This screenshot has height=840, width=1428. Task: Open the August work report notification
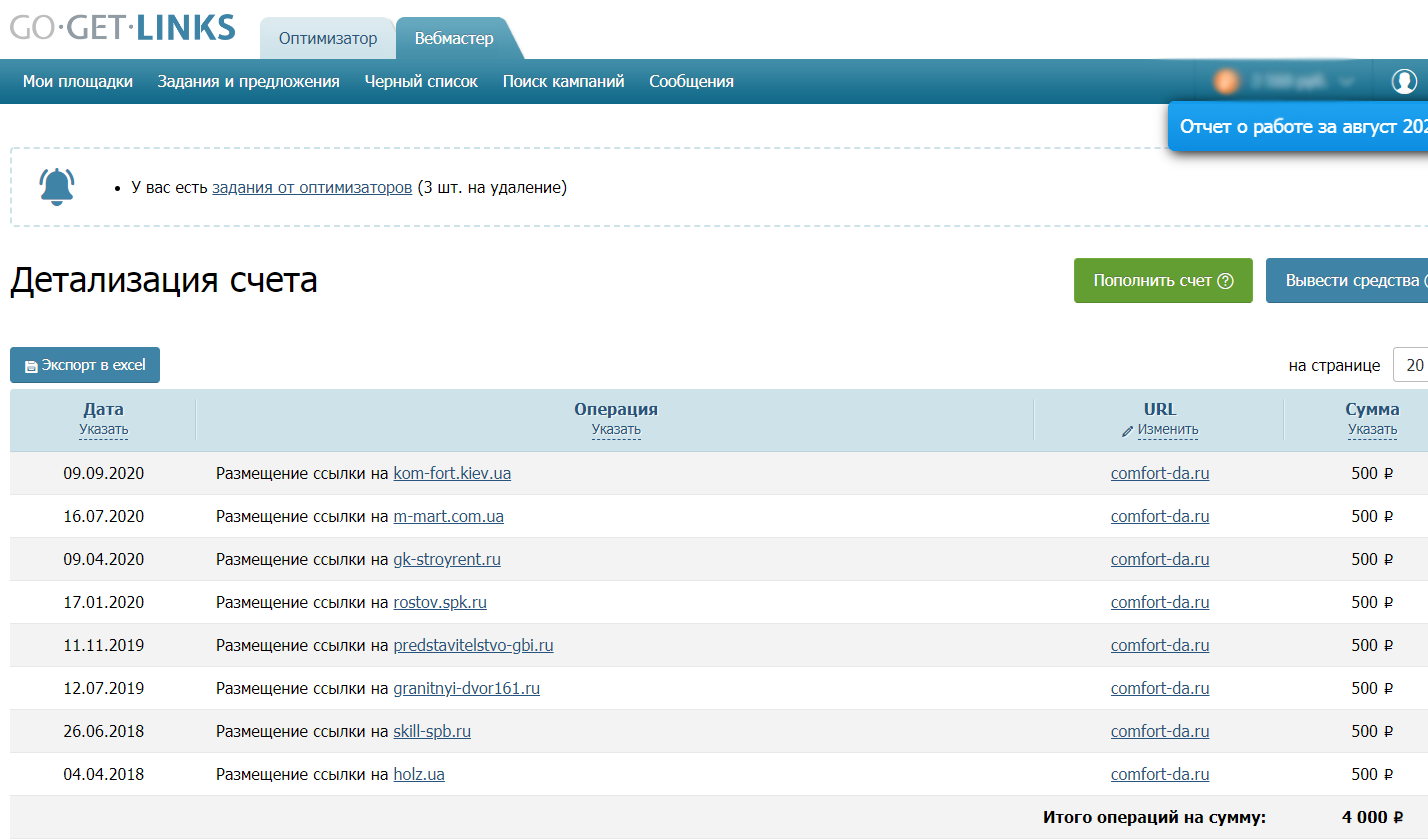click(x=1298, y=127)
